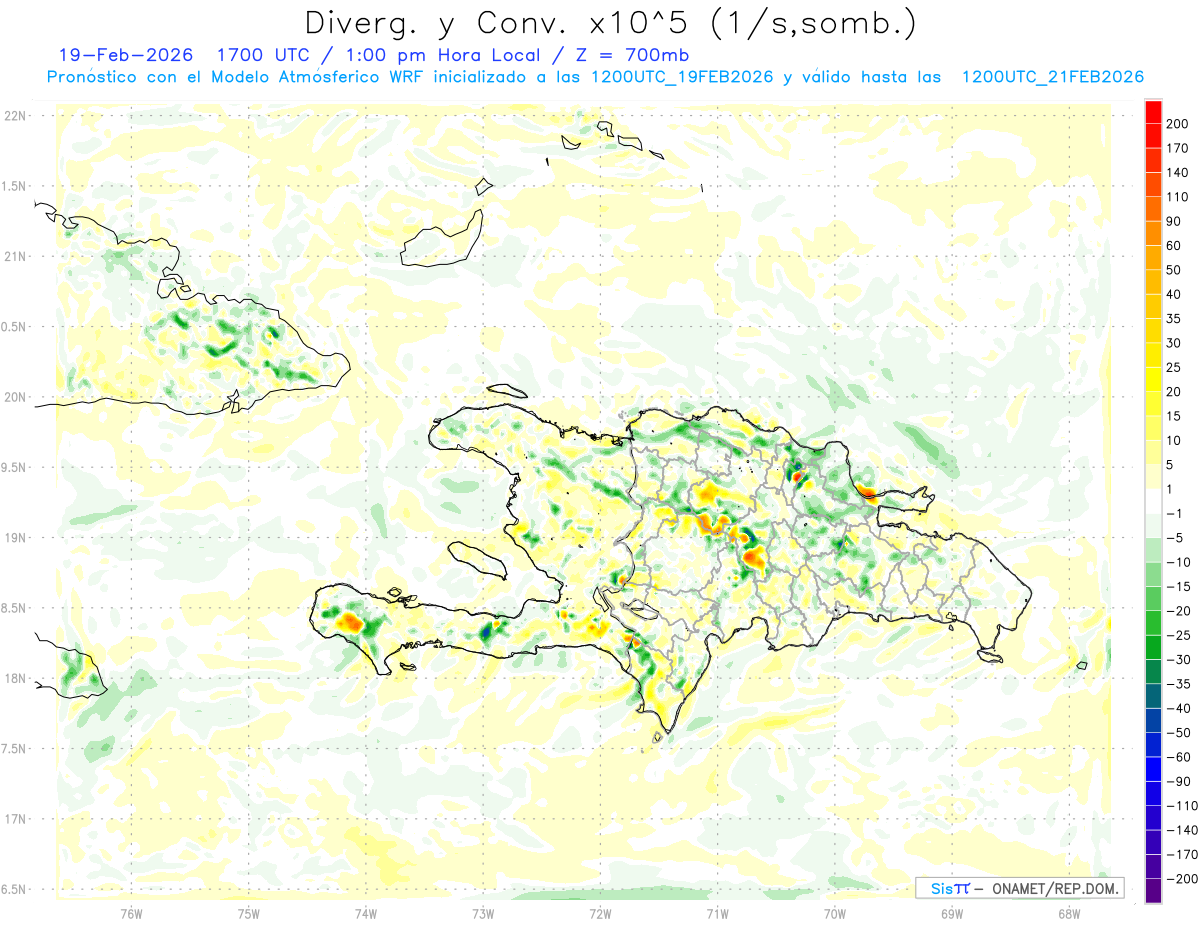Click the "6.5N" latitude label

pyautogui.click(x=14, y=889)
